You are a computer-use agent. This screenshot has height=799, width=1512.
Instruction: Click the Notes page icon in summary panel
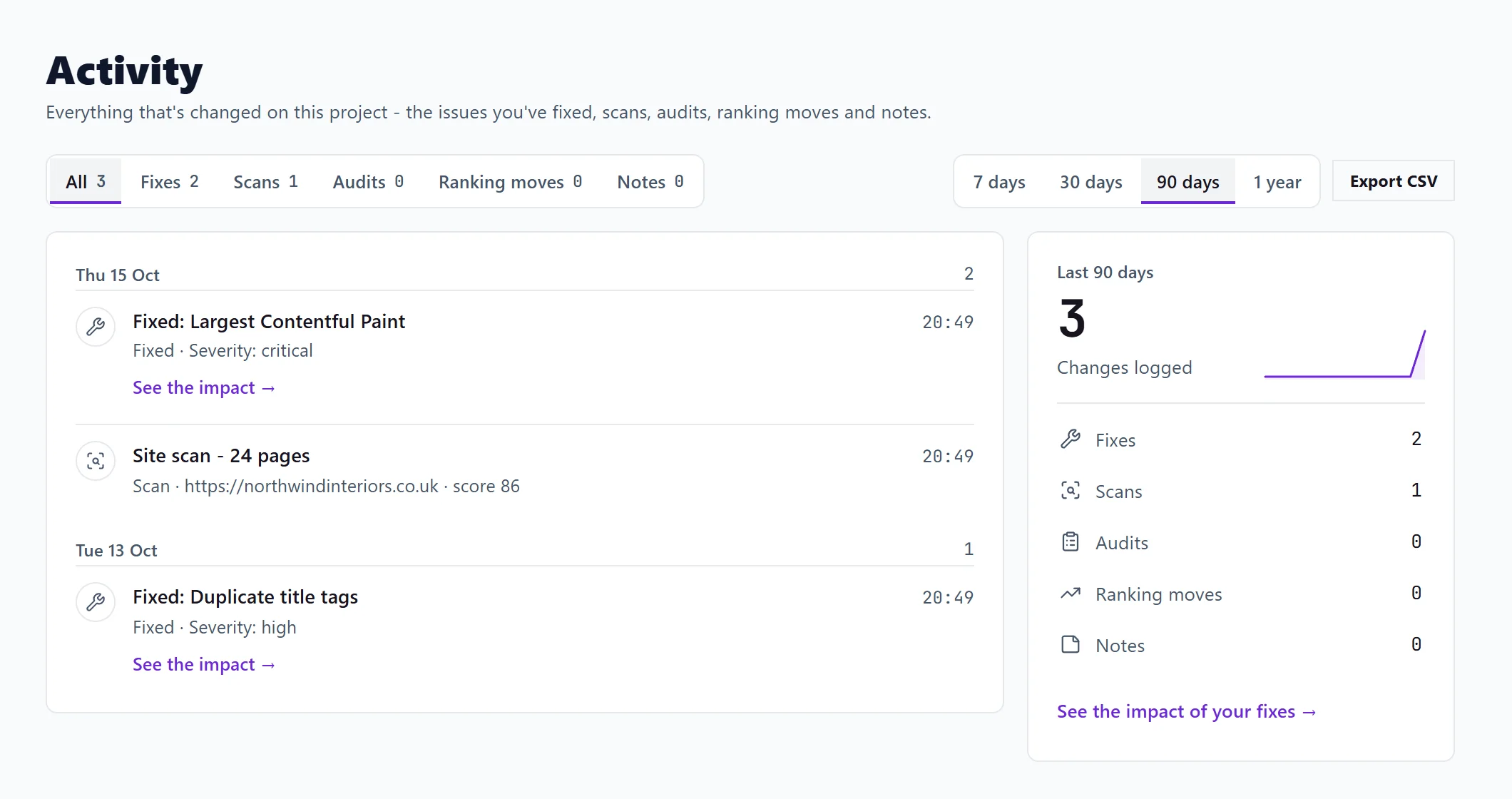[1071, 645]
